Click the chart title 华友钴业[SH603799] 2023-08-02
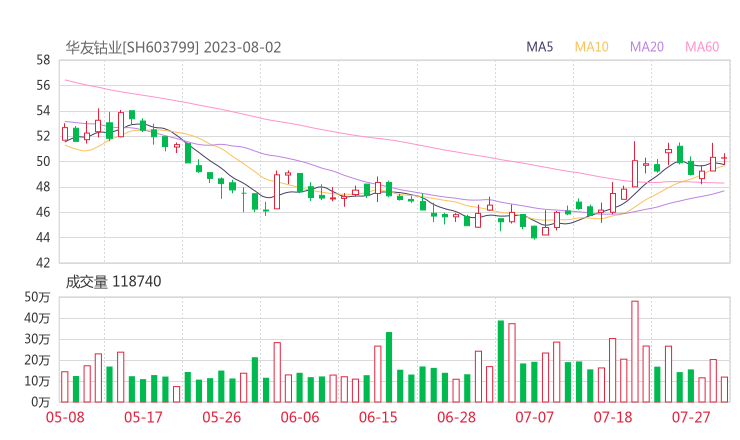 point(173,47)
